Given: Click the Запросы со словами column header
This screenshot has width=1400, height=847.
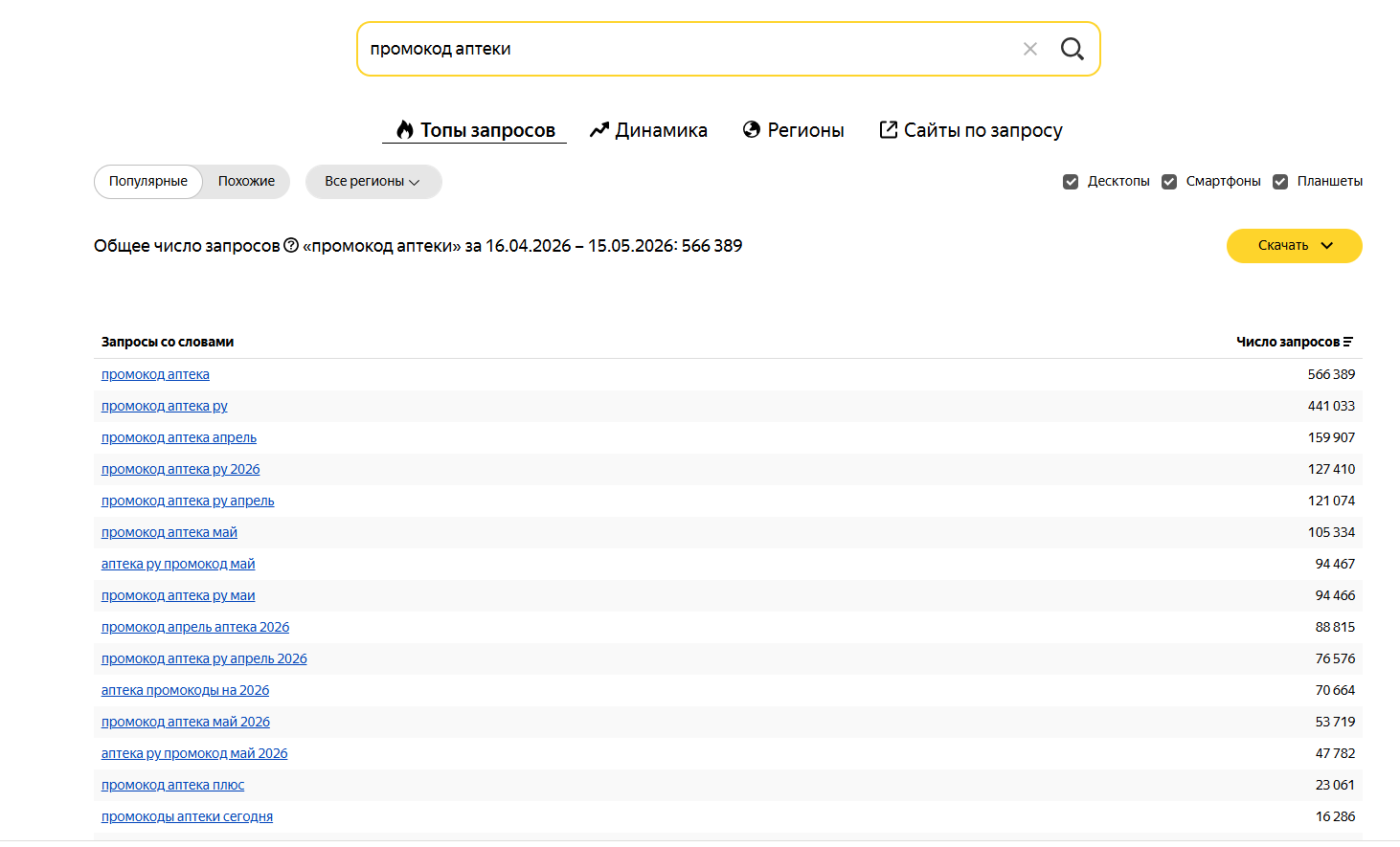Looking at the screenshot, I should coord(168,342).
